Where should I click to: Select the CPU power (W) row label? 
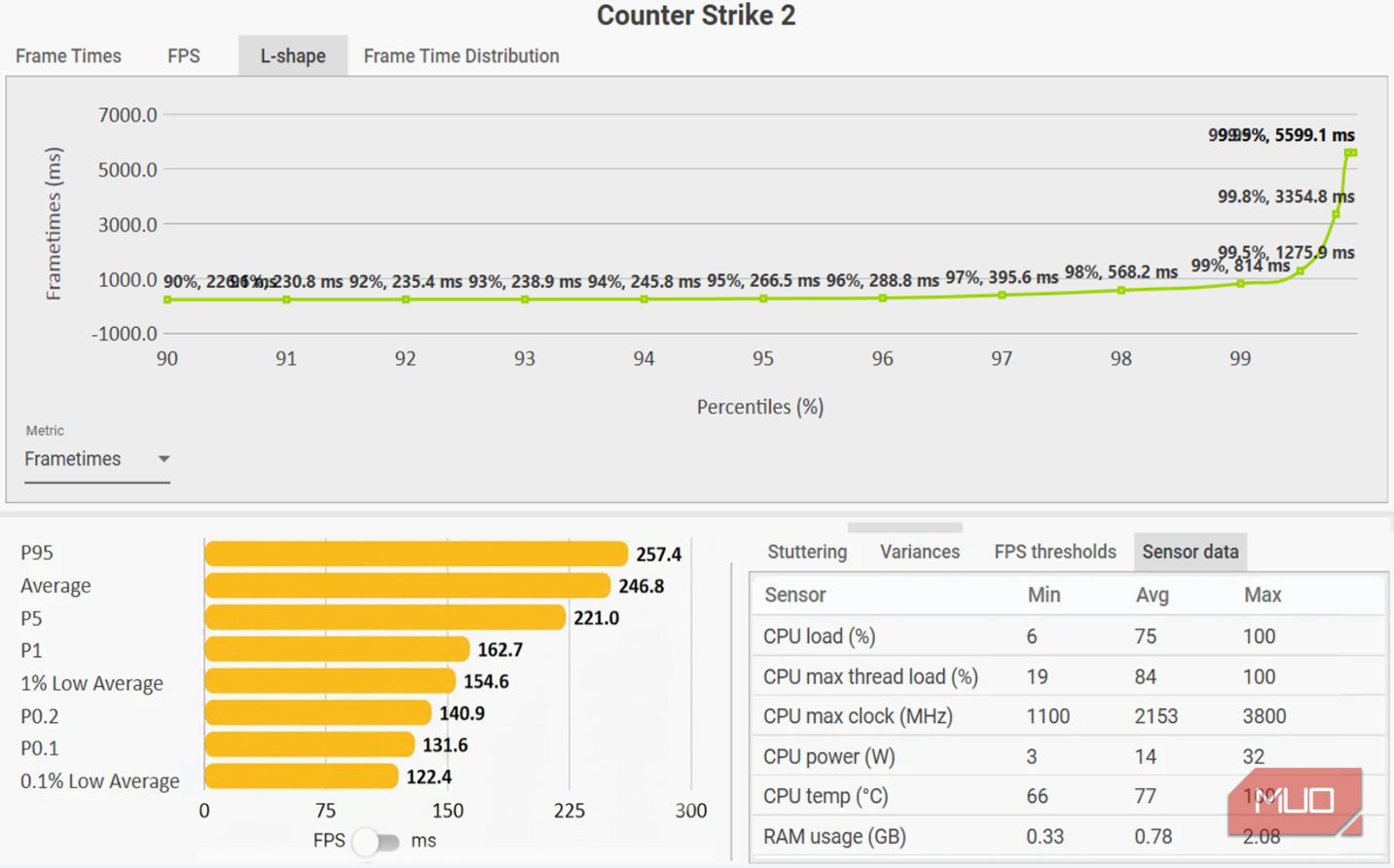tap(829, 756)
